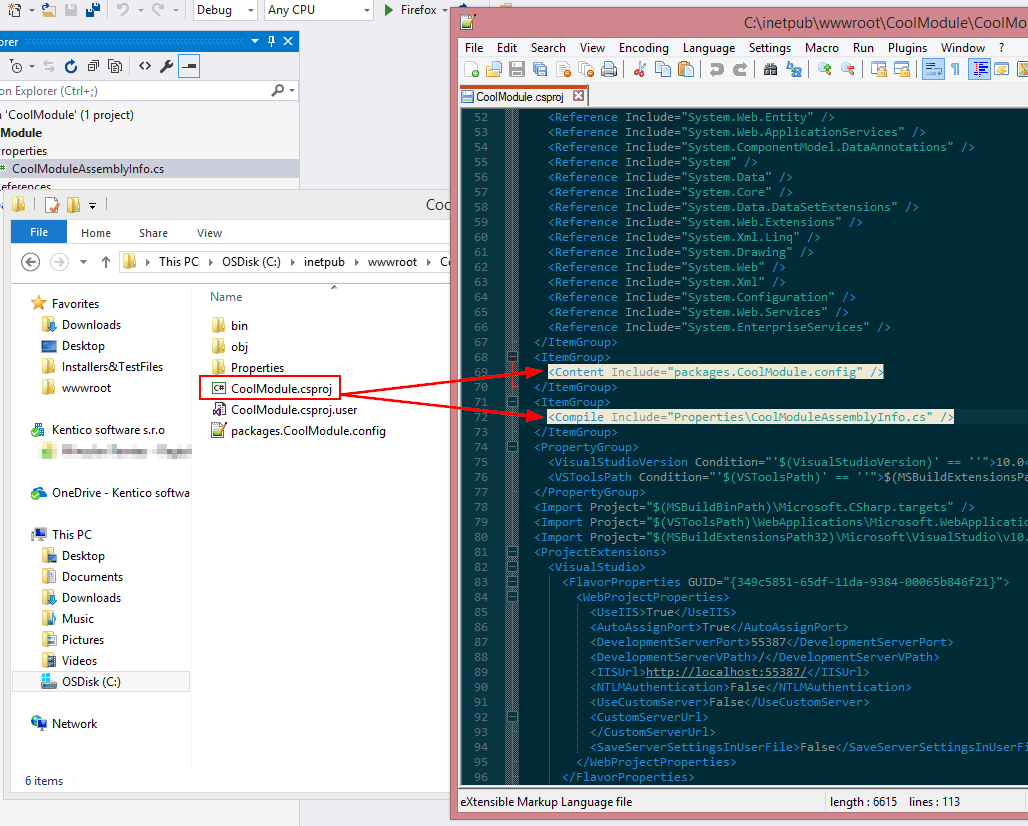The width and height of the screenshot is (1028, 826).
Task: Click Notepad++ Open file icon
Action: [x=494, y=69]
